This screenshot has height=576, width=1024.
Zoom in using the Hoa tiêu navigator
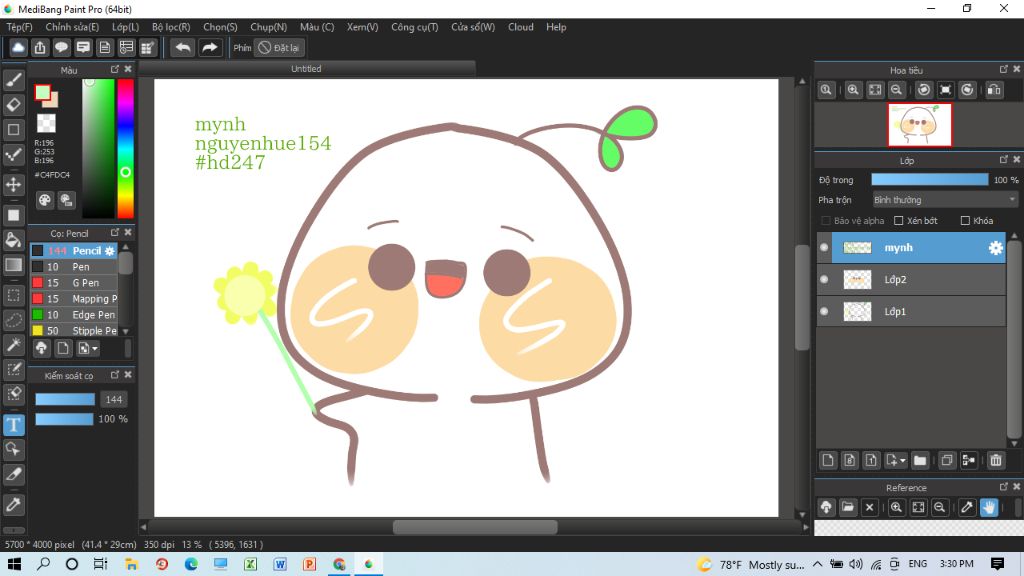click(x=853, y=90)
